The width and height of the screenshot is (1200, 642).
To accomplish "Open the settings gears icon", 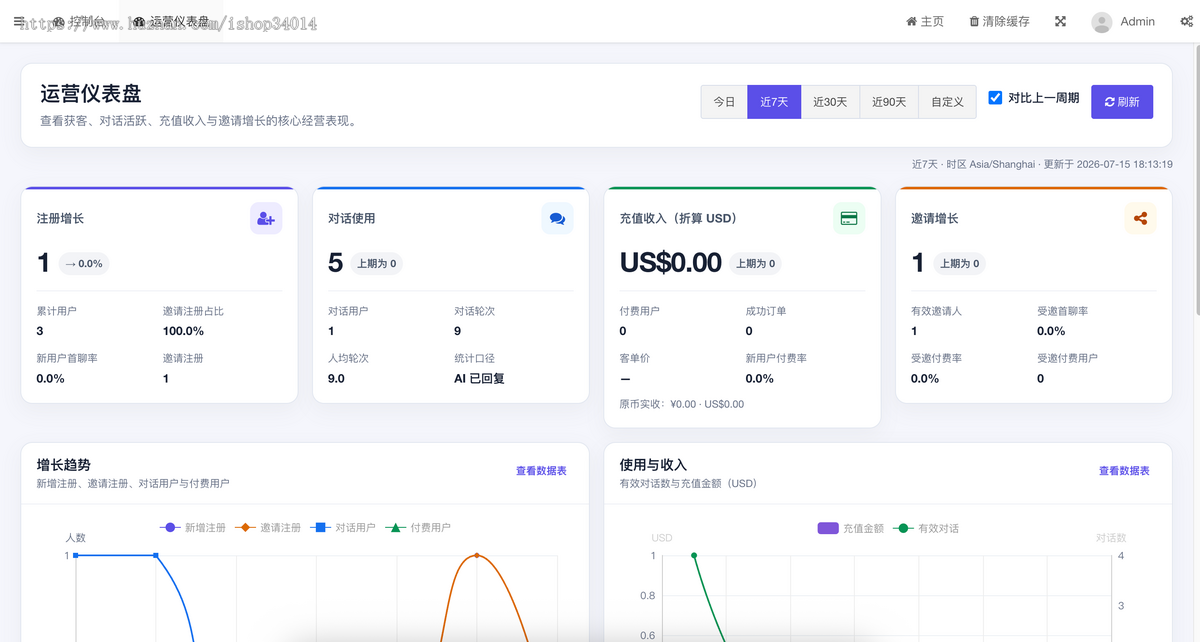I will click(x=1186, y=21).
